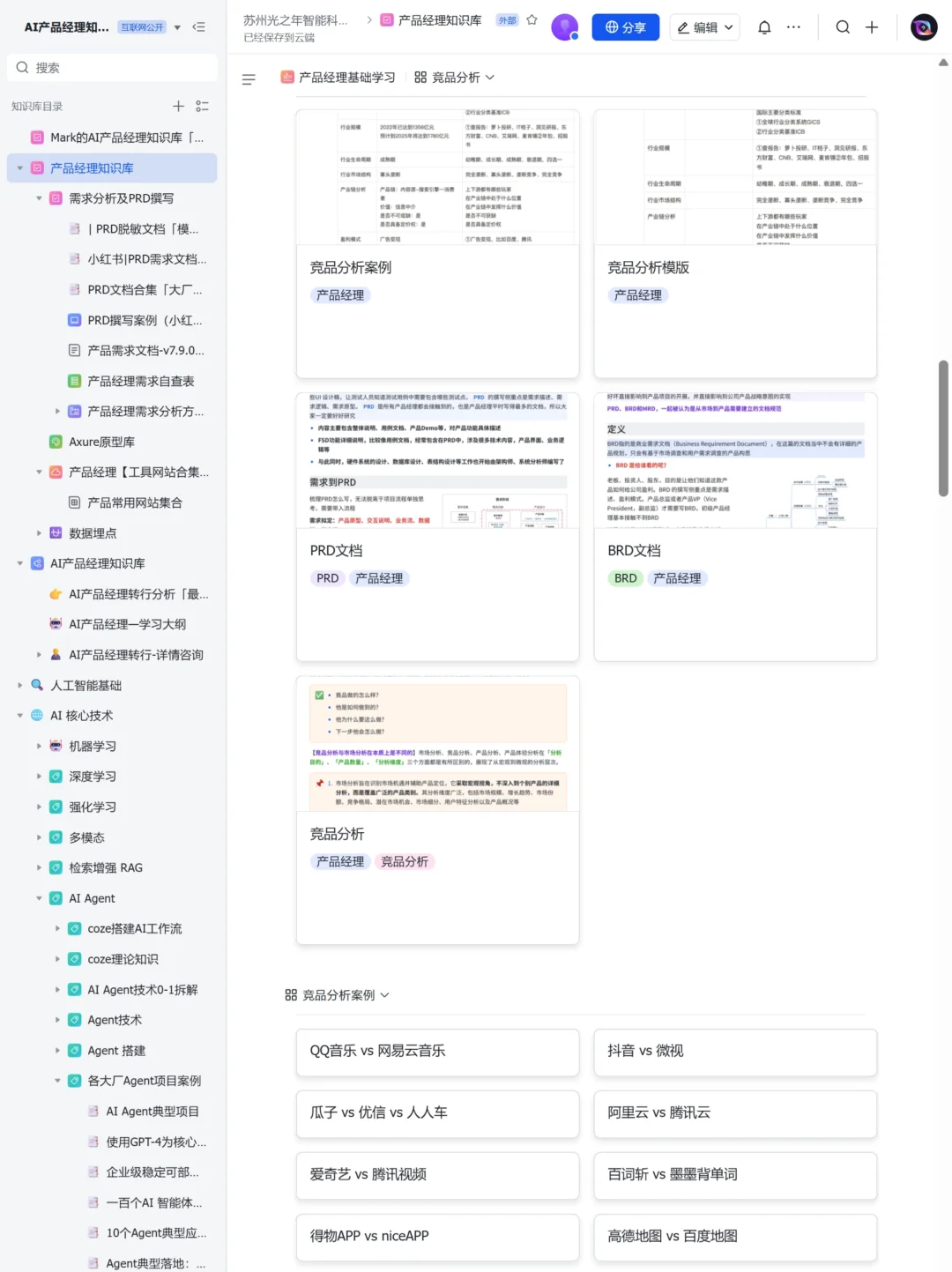This screenshot has width=952, height=1272.
Task: Expand the coze搭建AI工作流 node
Action: [57, 928]
